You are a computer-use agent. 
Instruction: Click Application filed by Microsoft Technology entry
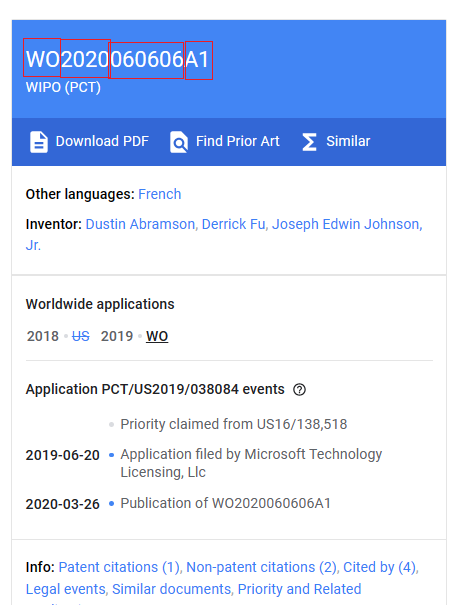pyautogui.click(x=251, y=463)
